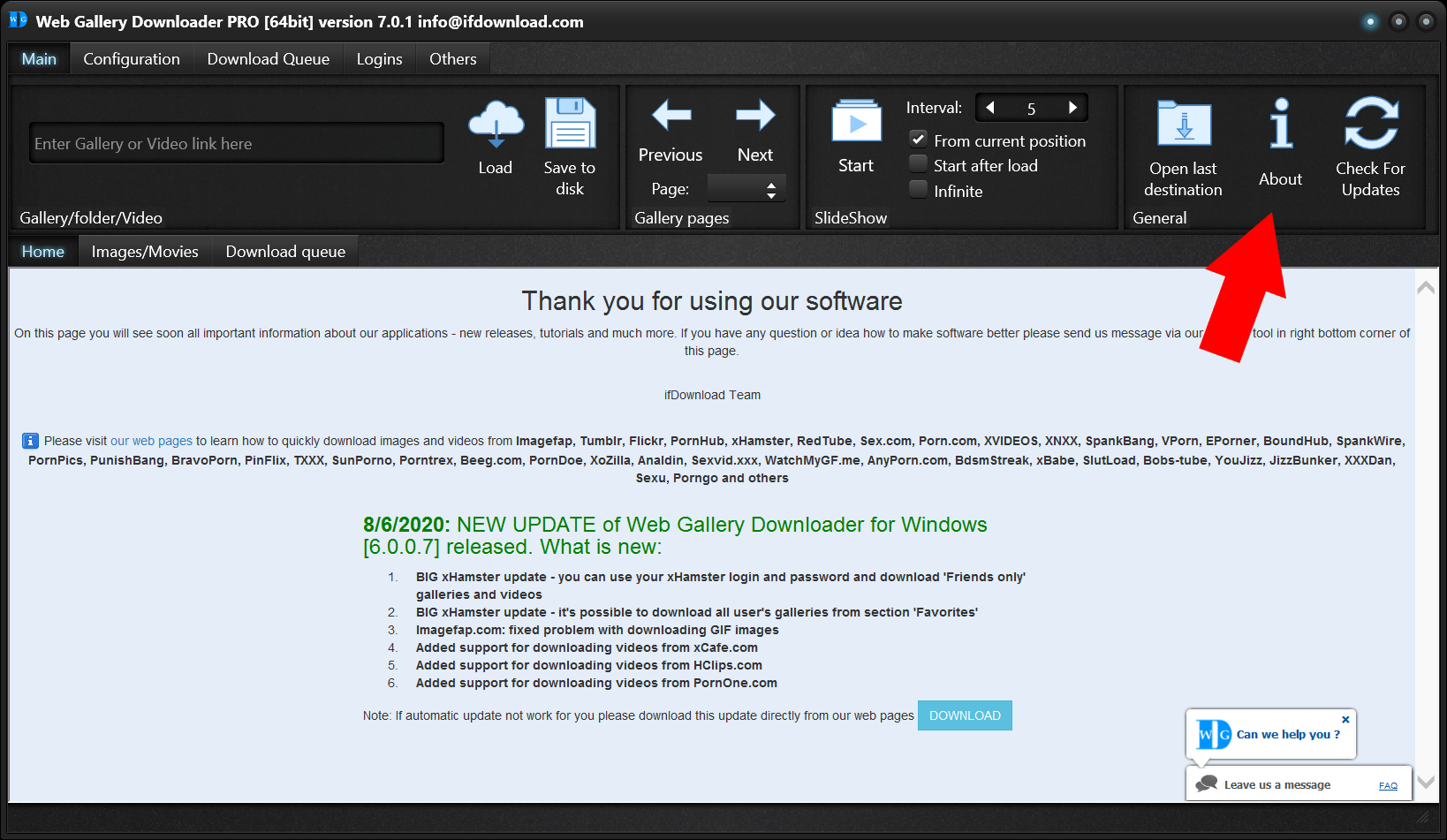The height and width of the screenshot is (840, 1447).
Task: Switch to the Others tab
Action: (453, 59)
